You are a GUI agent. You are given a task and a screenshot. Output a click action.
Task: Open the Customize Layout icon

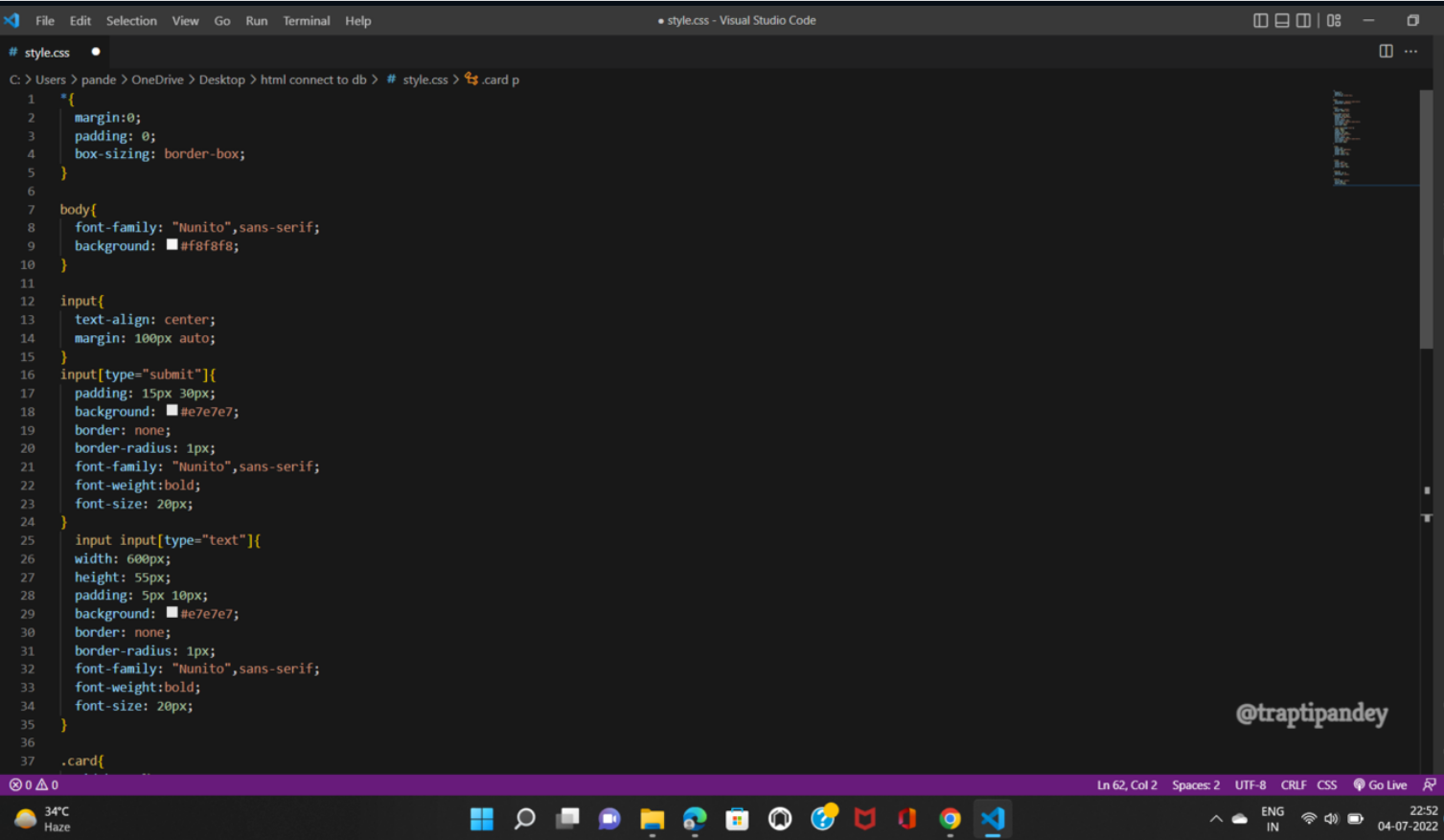pos(1333,20)
